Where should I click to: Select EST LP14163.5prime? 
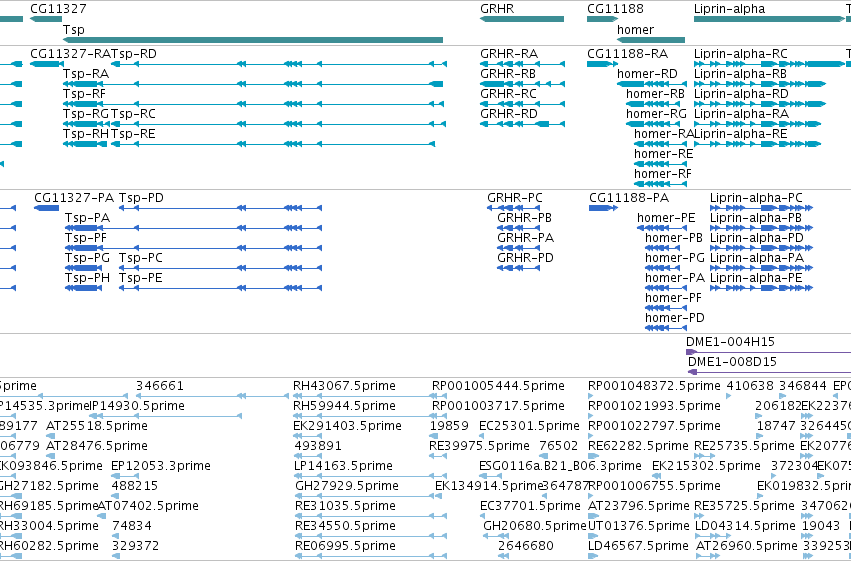pos(344,467)
